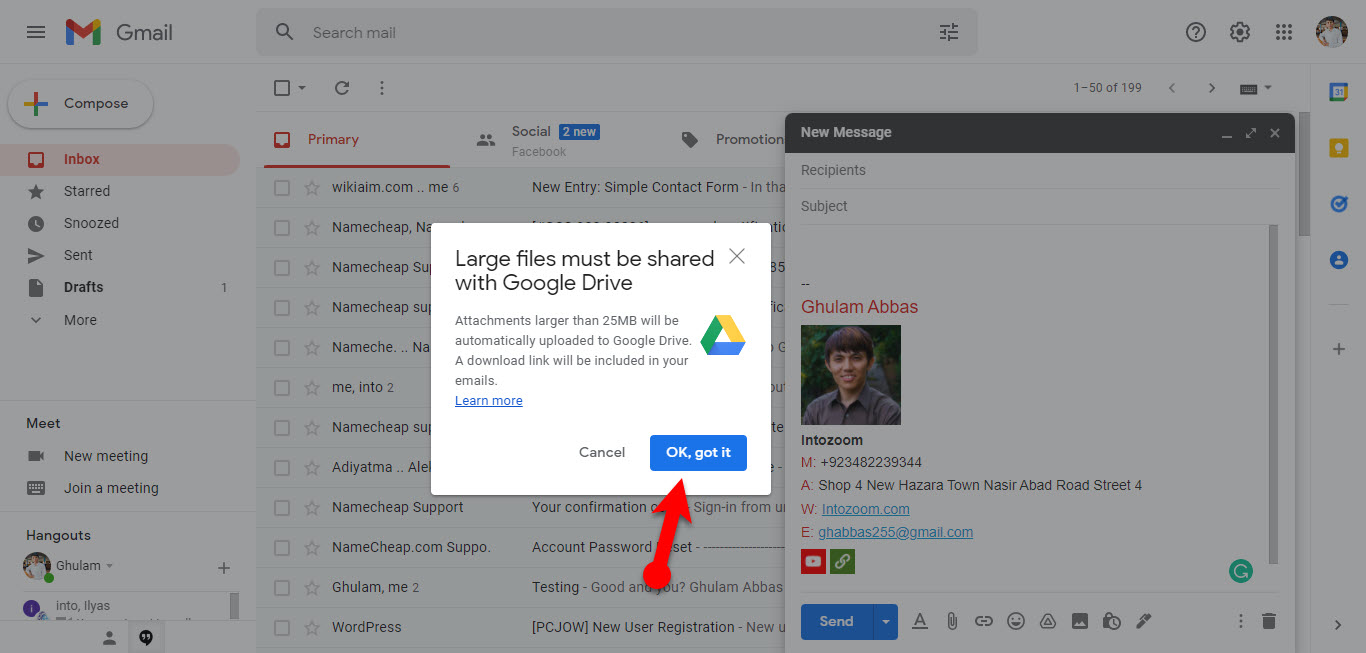Image resolution: width=1366 pixels, height=653 pixels.
Task: Toggle confidential mode icon
Action: (x=1112, y=621)
